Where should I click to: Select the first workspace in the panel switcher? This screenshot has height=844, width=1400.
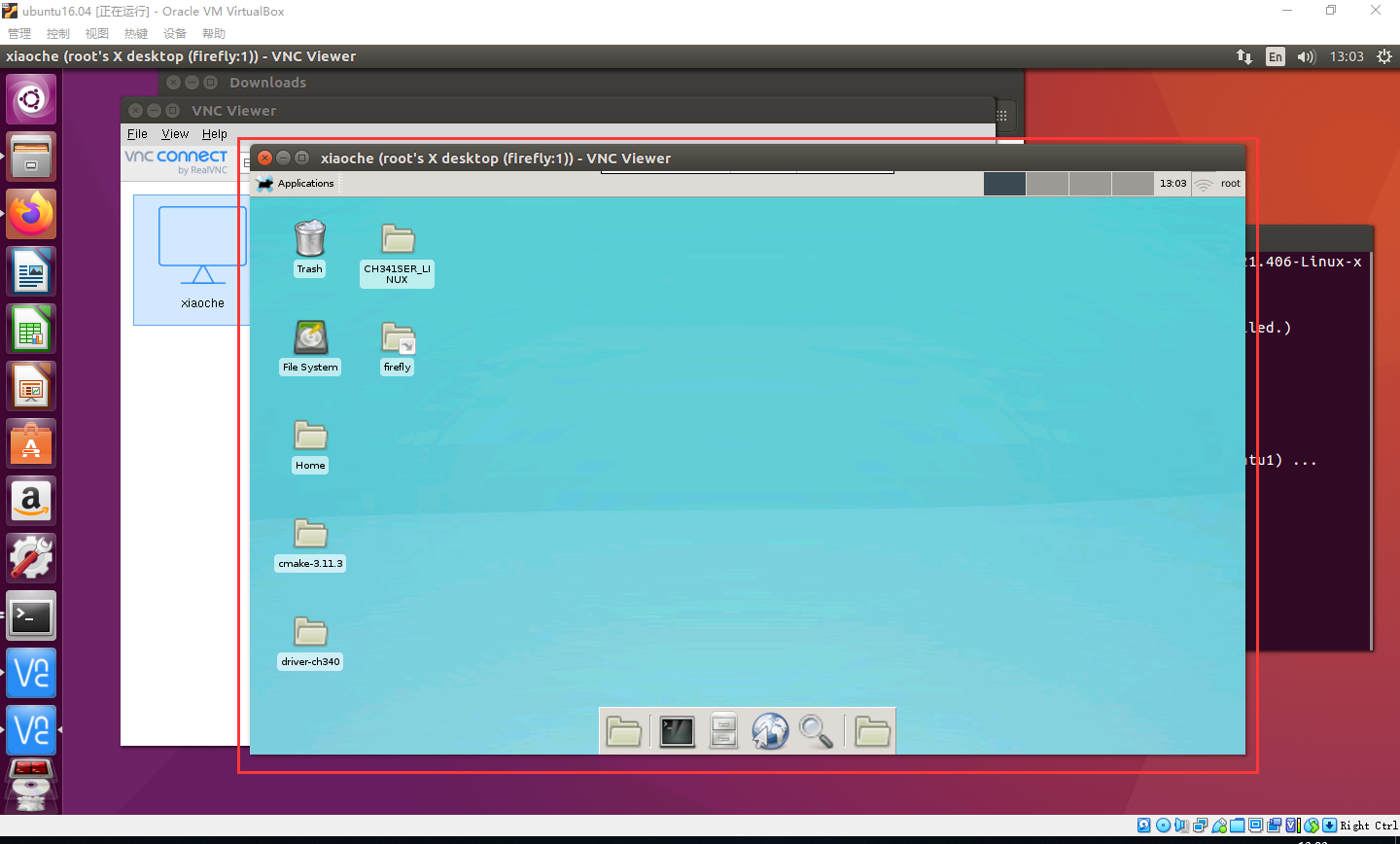click(x=1004, y=183)
